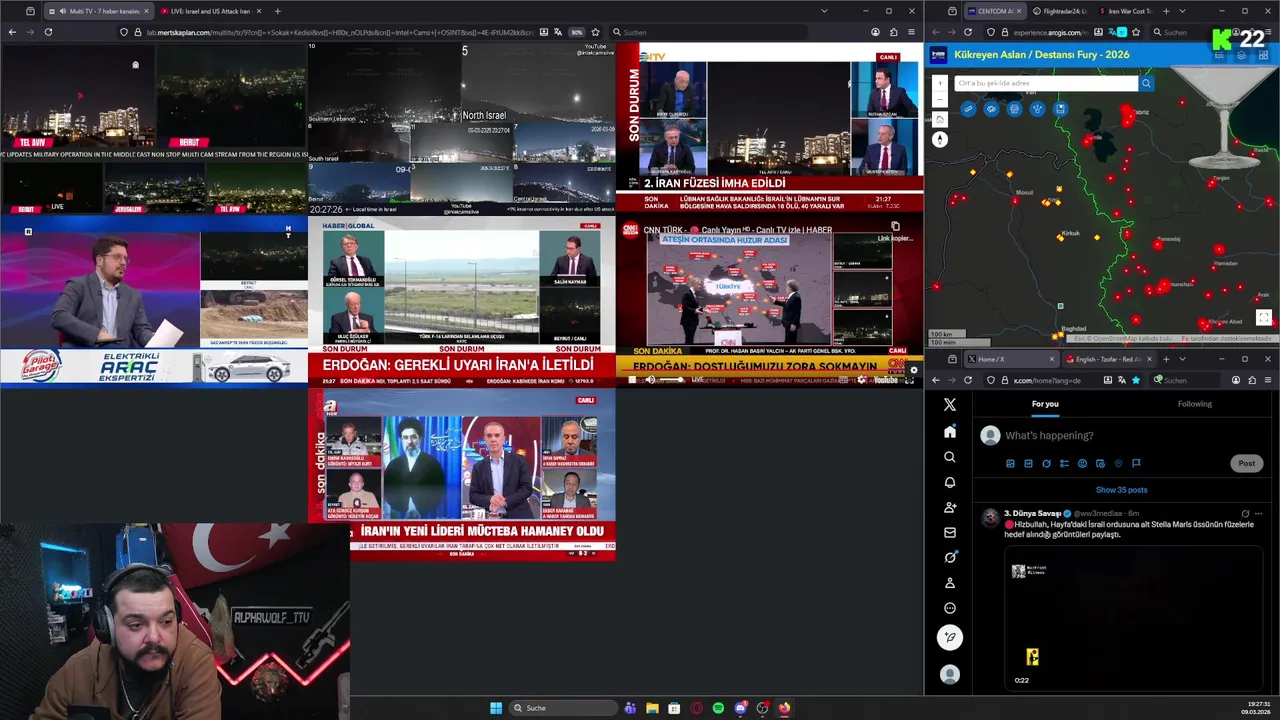Open CNN Türk YouTube player settings gear
The width and height of the screenshot is (1280, 720).
point(861,380)
